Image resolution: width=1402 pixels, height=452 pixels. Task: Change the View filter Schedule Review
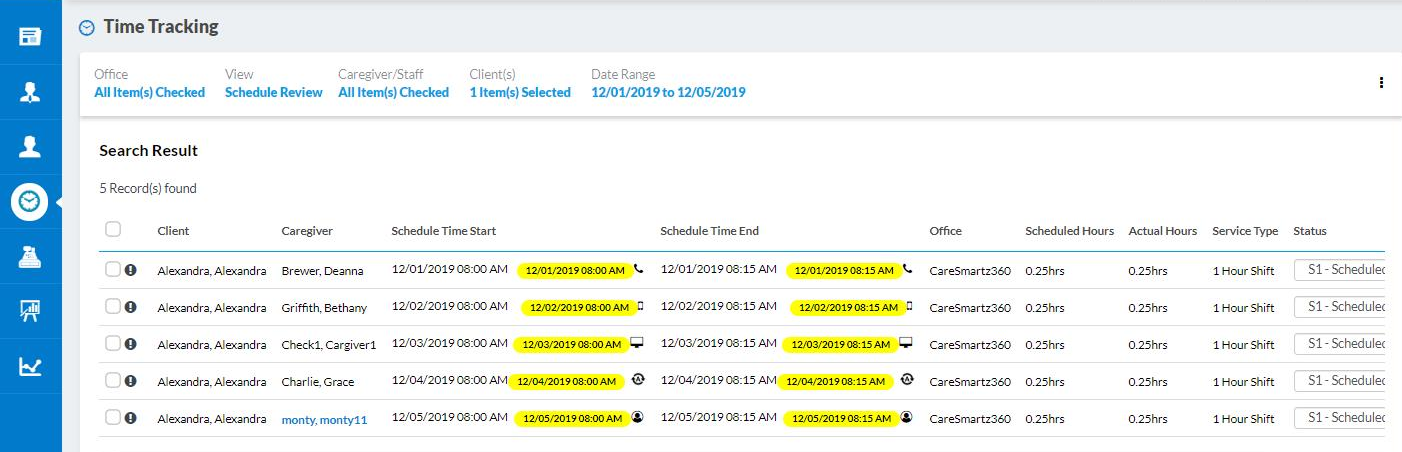tap(274, 92)
